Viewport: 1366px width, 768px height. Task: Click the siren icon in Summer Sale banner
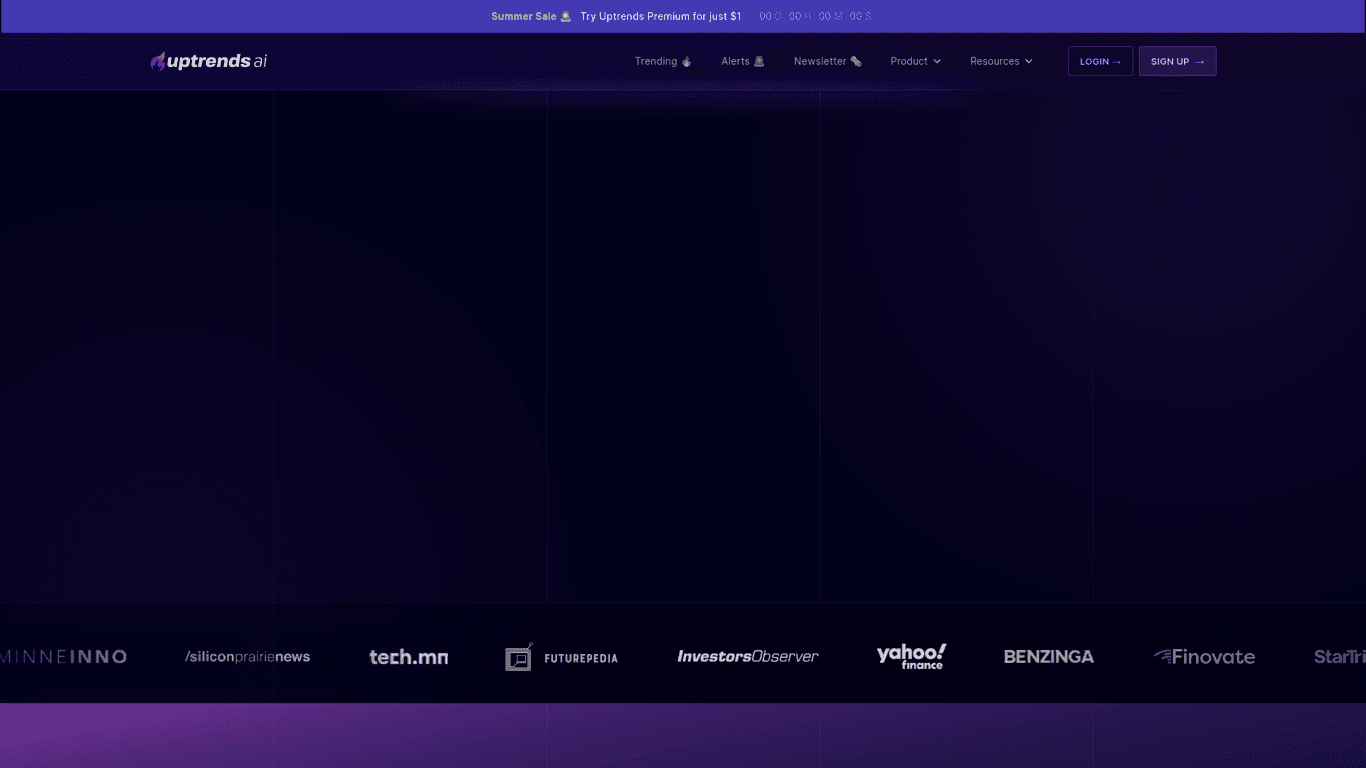pos(566,17)
